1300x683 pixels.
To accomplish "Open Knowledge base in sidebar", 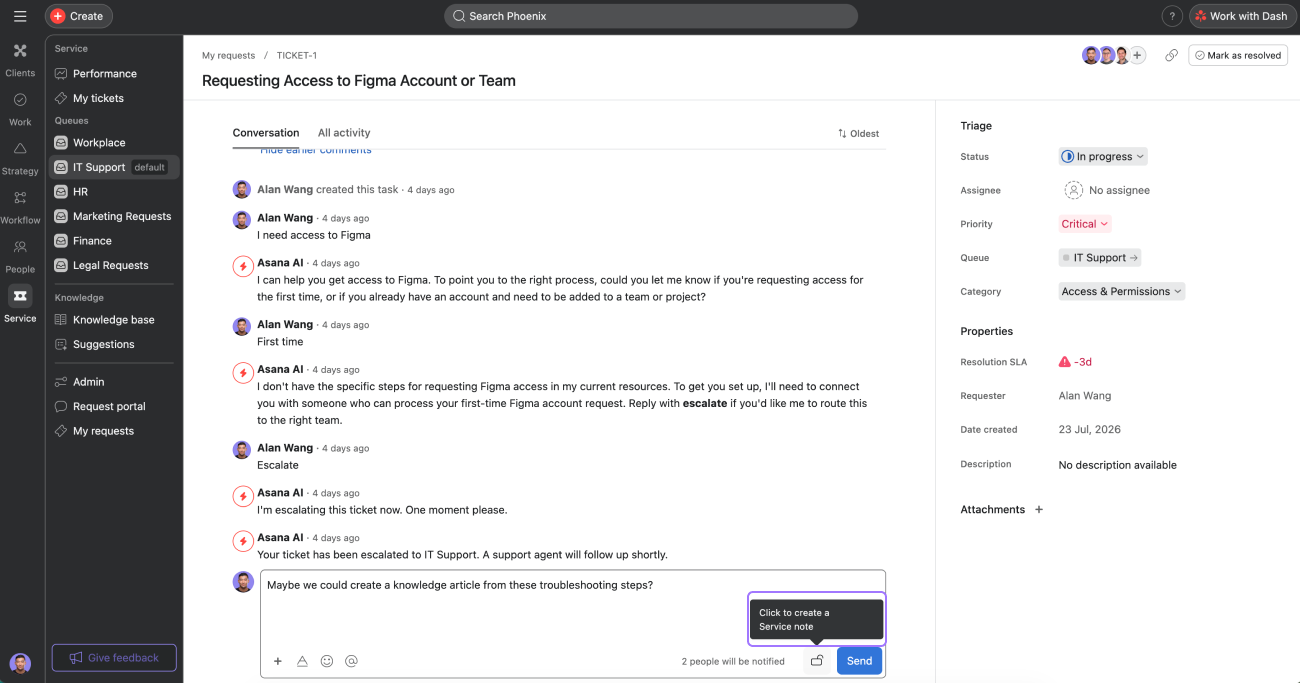I will coord(113,319).
